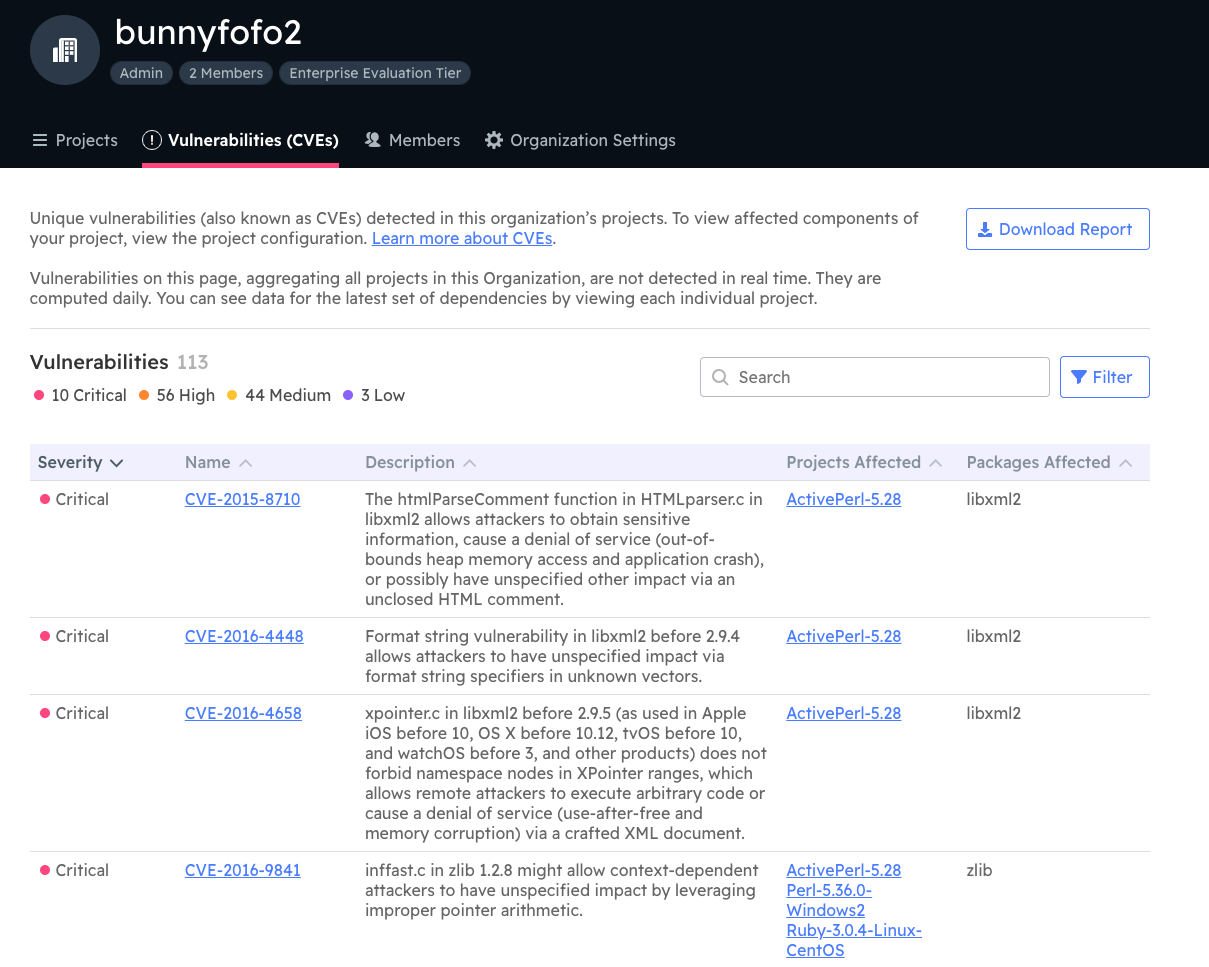Open the Filter button

pyautogui.click(x=1105, y=377)
